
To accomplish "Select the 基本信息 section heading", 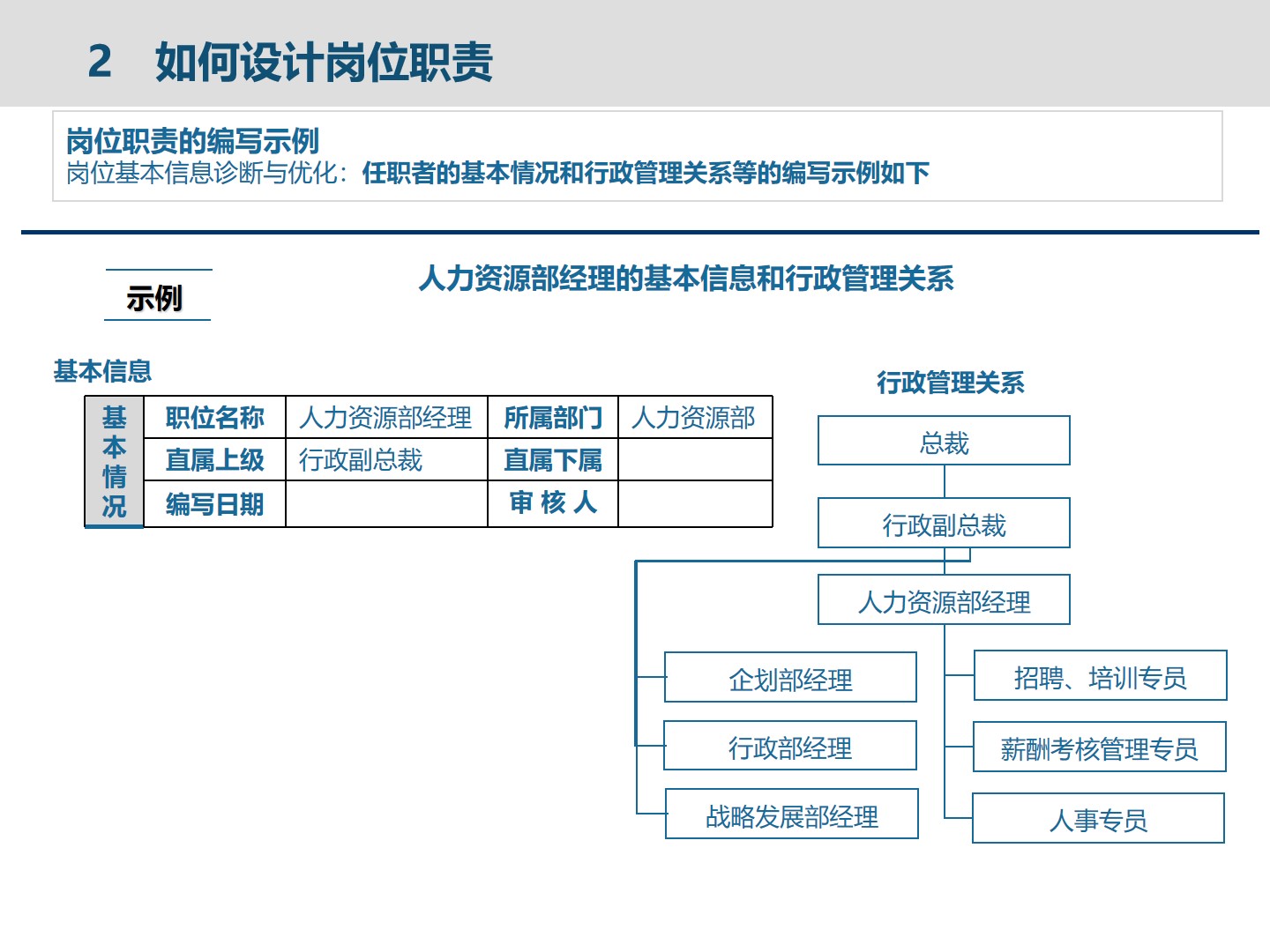I will coord(102,371).
